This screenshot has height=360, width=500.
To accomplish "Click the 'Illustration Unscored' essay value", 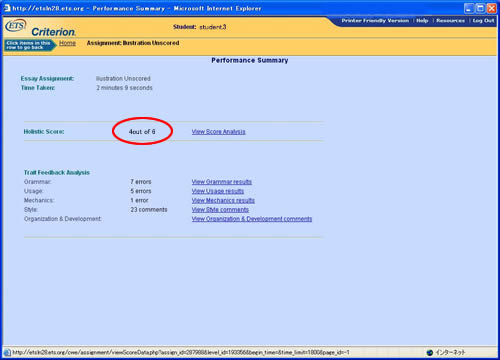I will (x=123, y=78).
